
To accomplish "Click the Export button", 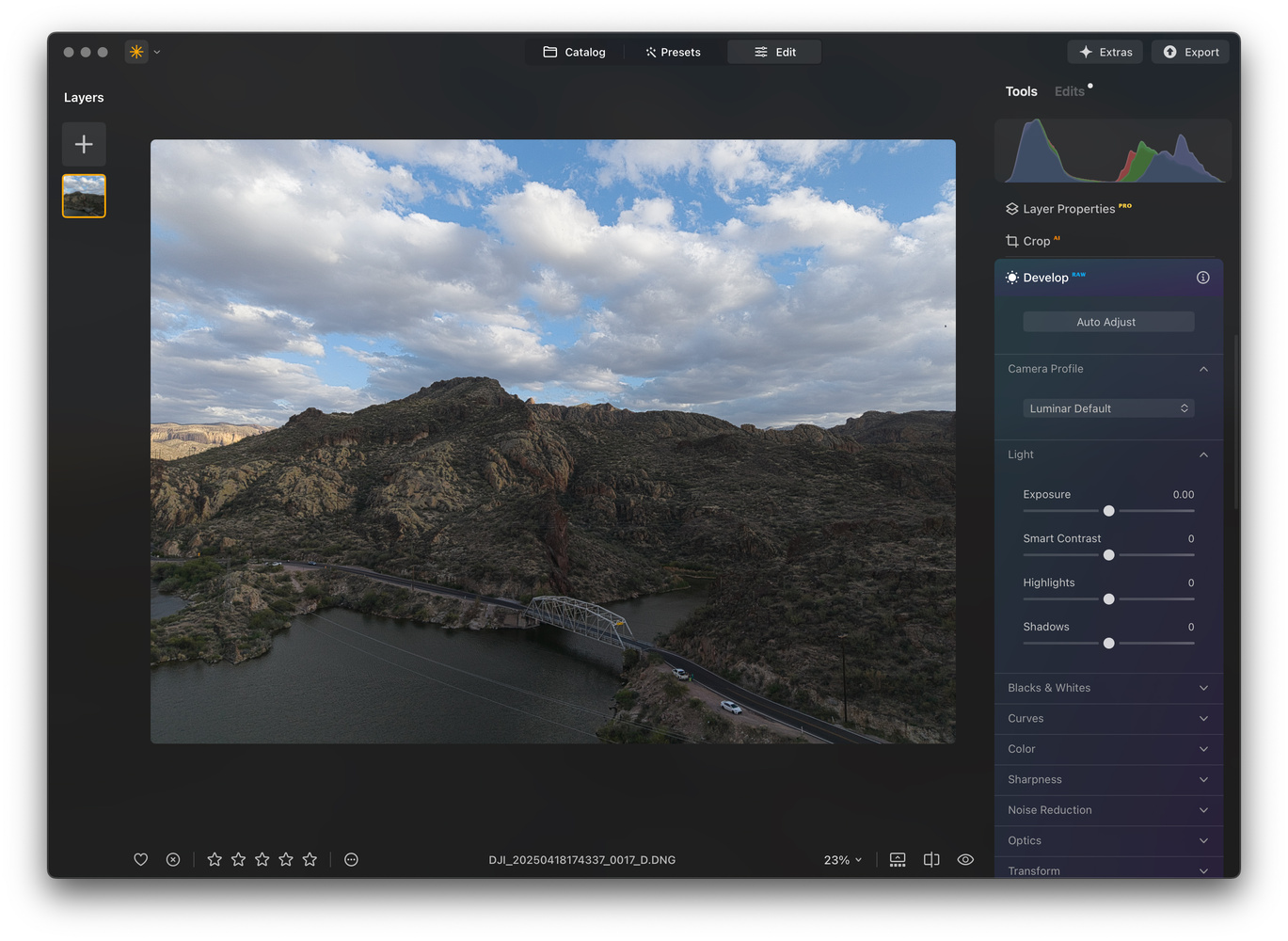I will coord(1190,52).
